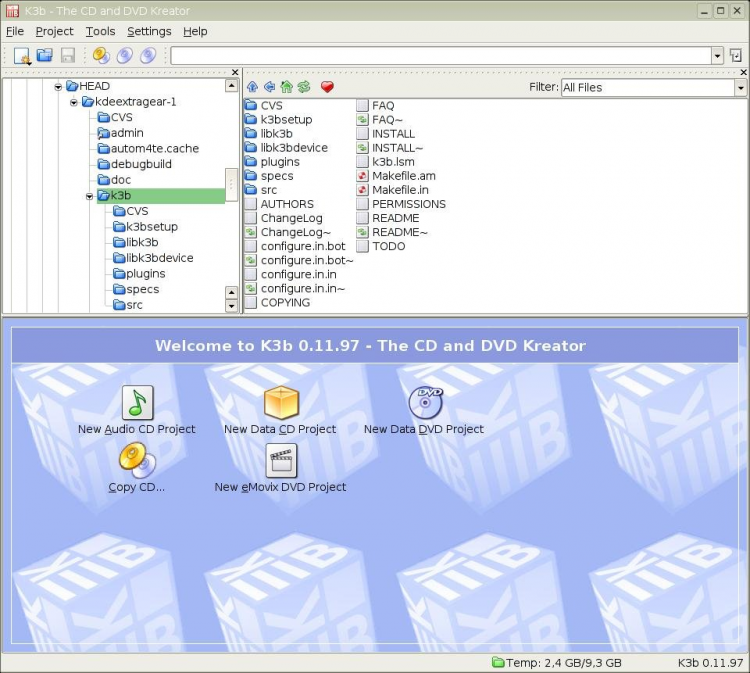Select the src folder in the tree
Viewport: 750px width, 673px height.
(x=128, y=305)
